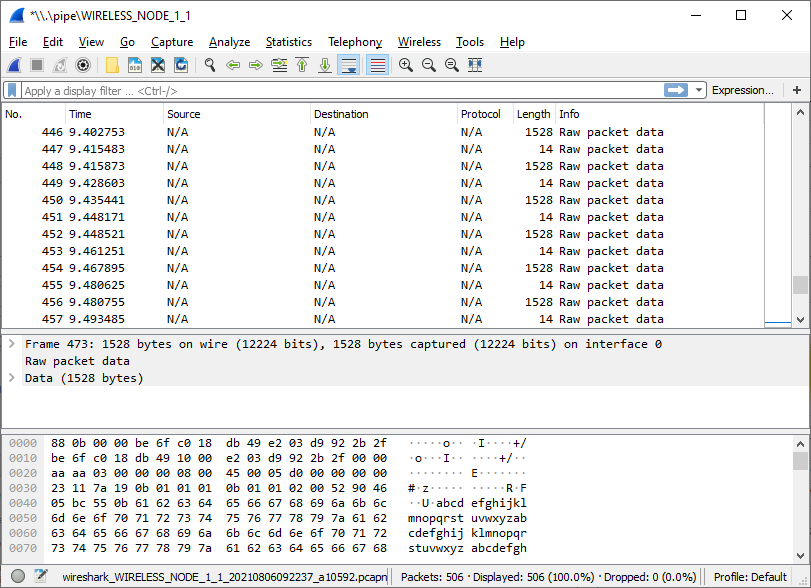Edit capture file comments icon

click(41, 576)
